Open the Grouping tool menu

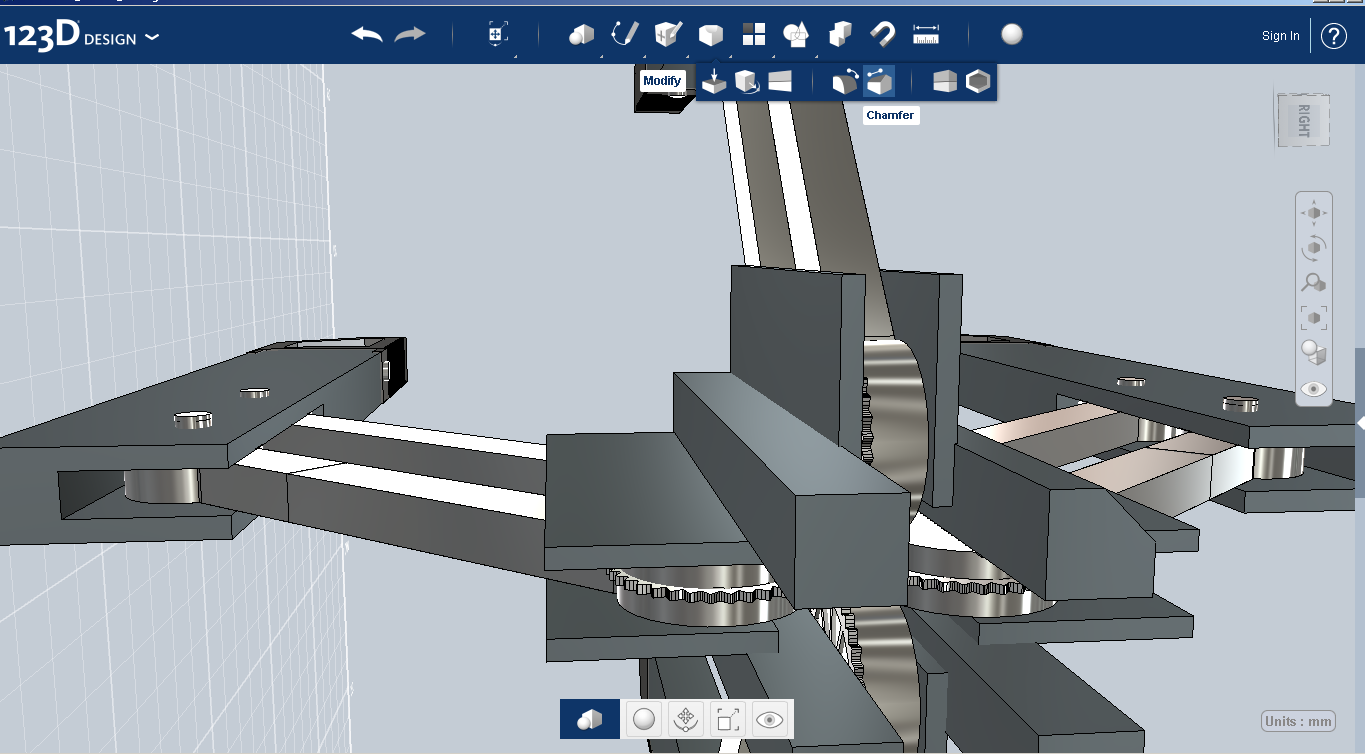[x=796, y=35]
